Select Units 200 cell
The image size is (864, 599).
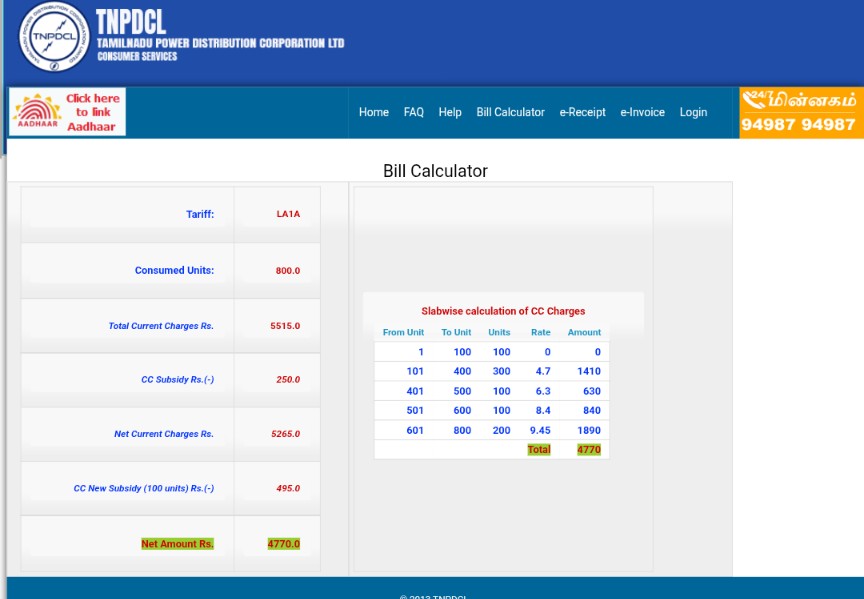point(501,430)
